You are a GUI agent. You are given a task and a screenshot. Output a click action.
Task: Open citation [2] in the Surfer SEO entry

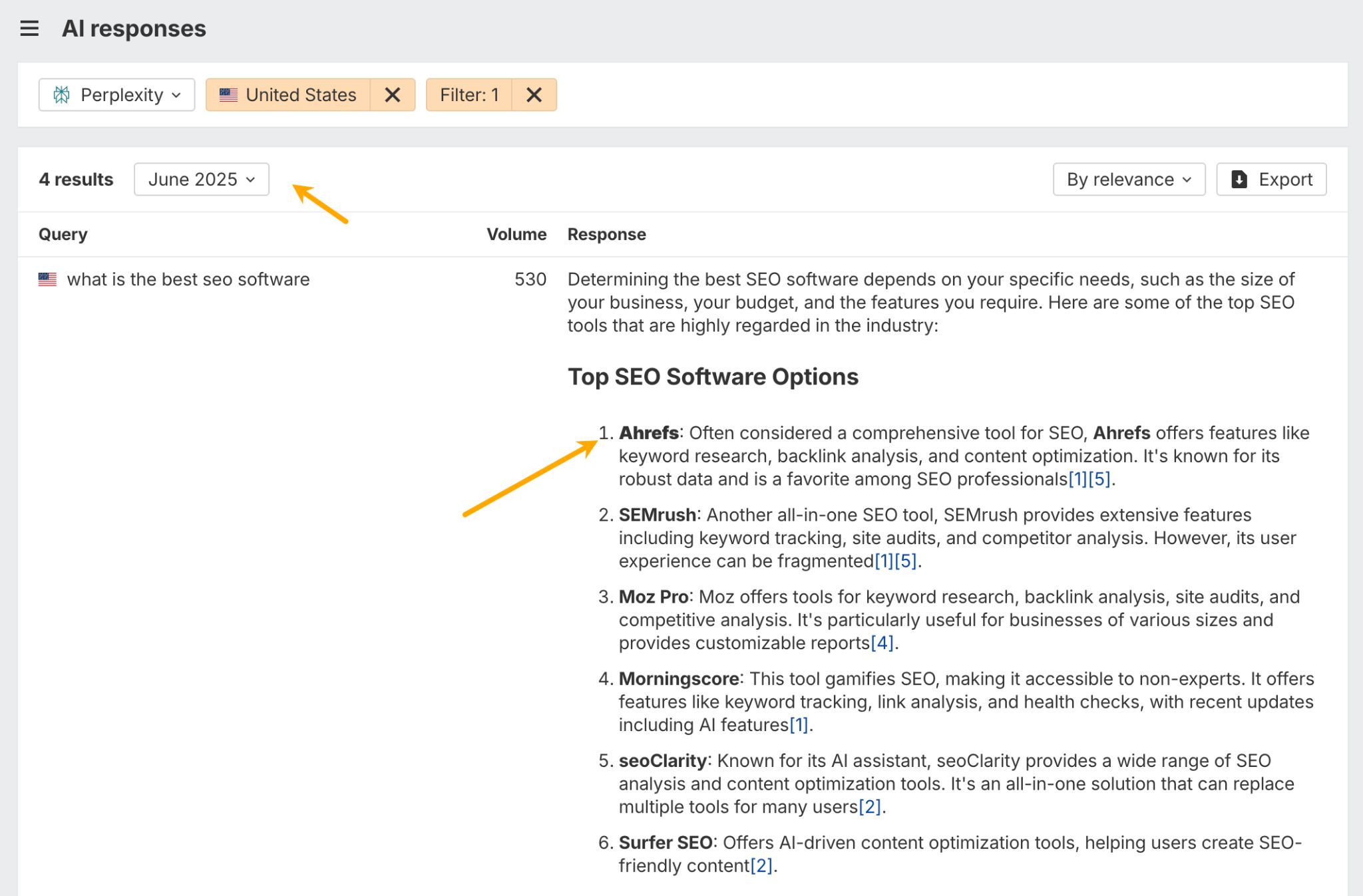pos(761,865)
